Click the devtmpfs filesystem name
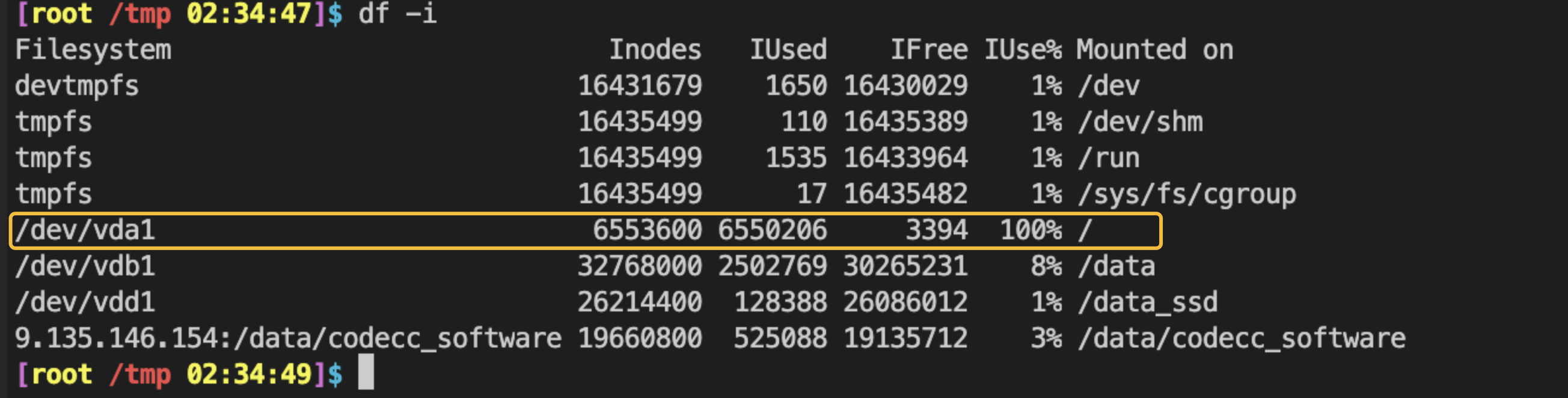Screen dimensions: 1568x398 click(77, 86)
